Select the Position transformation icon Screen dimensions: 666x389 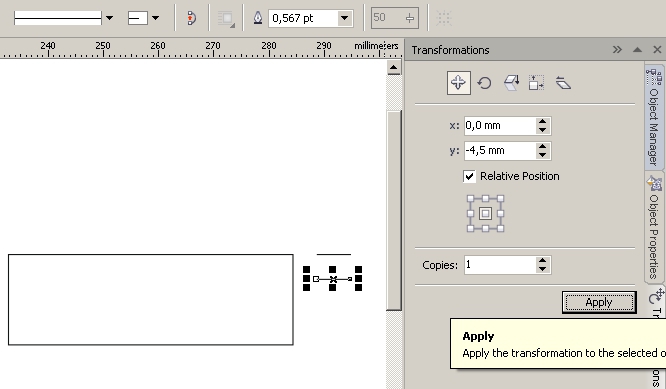click(458, 83)
